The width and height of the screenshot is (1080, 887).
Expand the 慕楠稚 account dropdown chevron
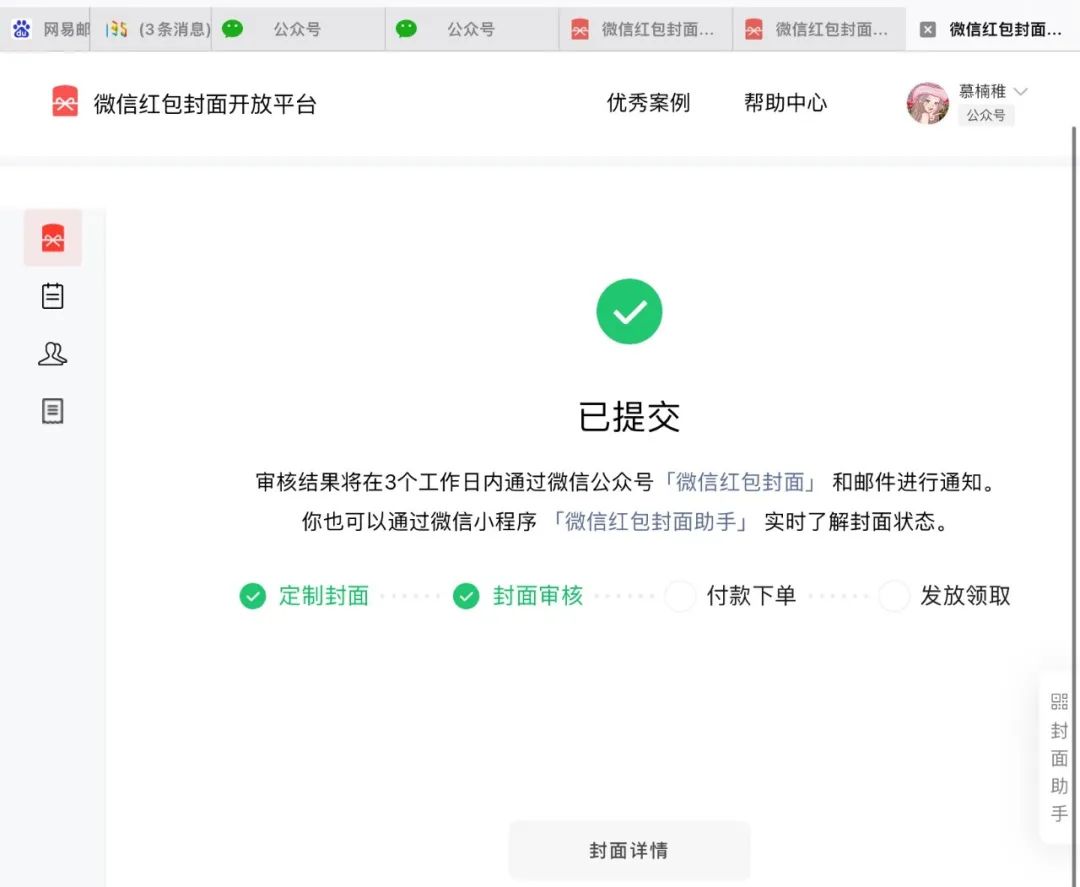click(1021, 91)
